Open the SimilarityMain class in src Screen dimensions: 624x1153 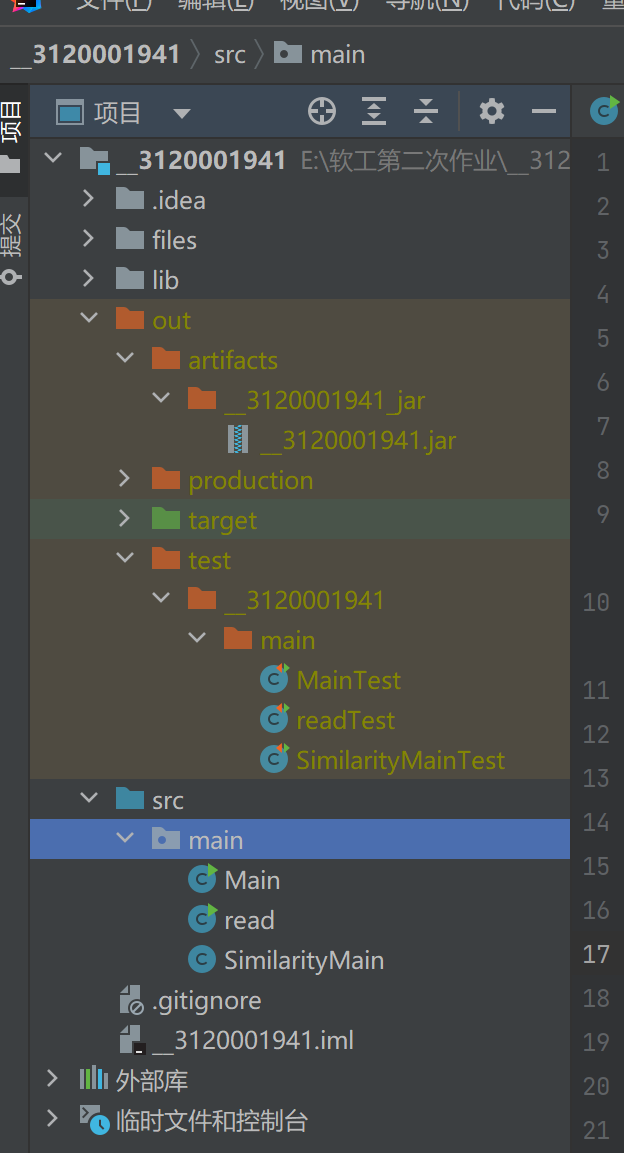click(x=303, y=960)
